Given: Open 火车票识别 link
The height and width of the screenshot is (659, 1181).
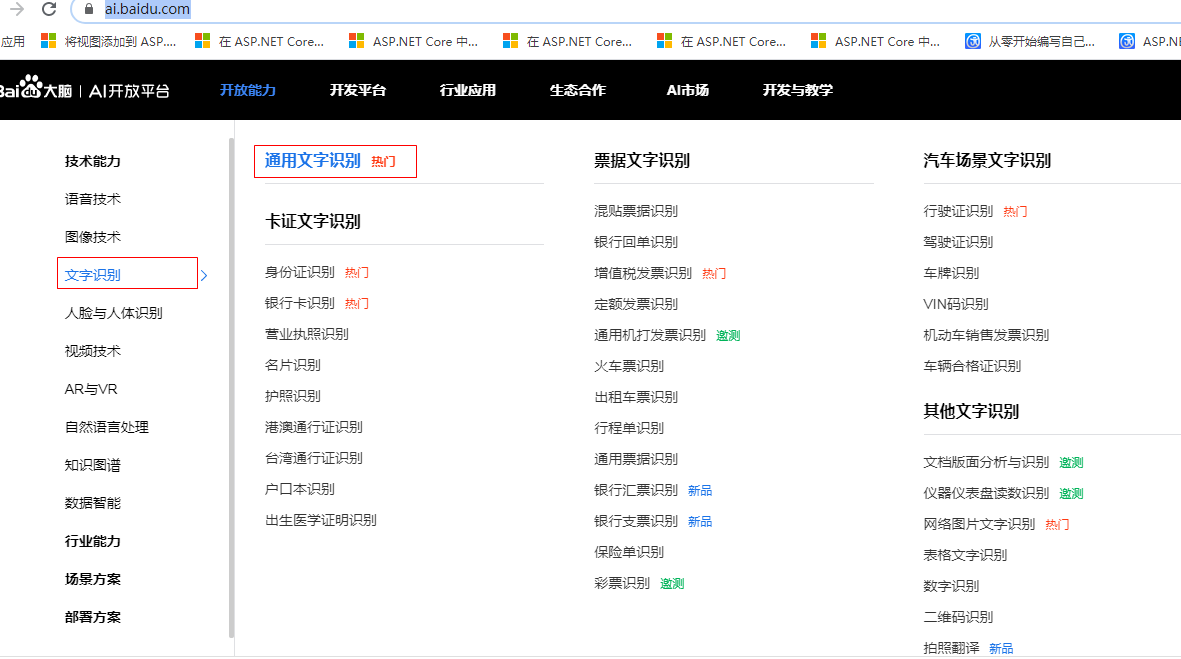Looking at the screenshot, I should 629,366.
